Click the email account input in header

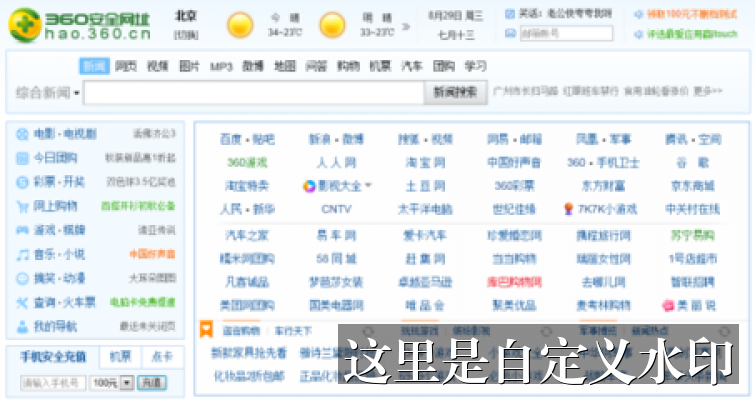(566, 34)
